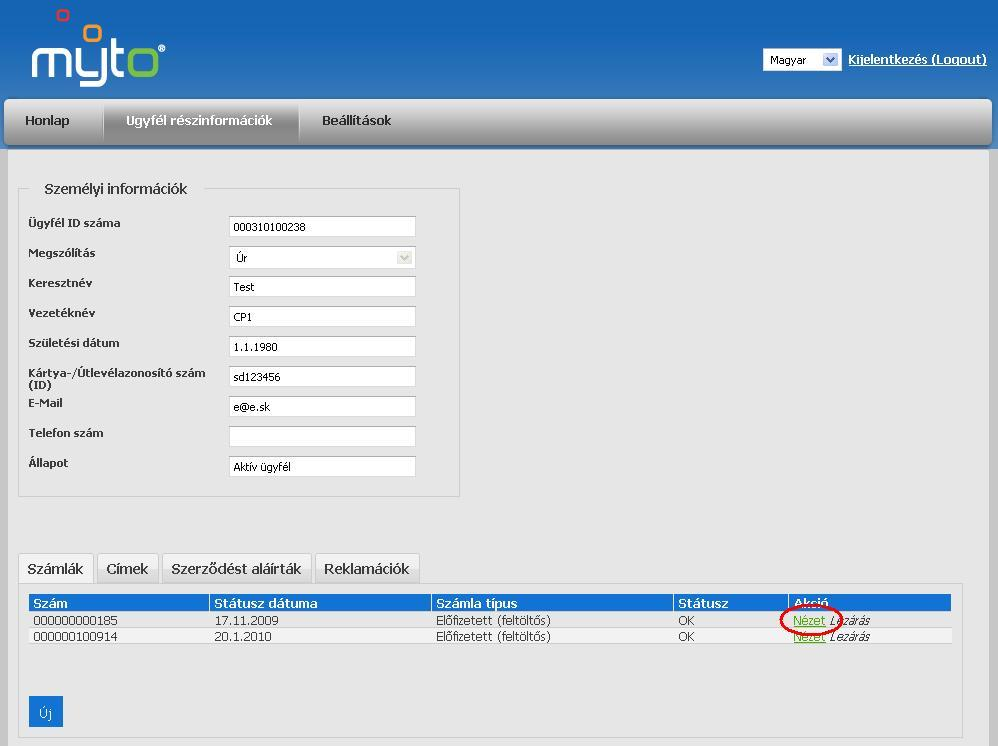
Task: Click the Személyi információk heading
Action: coord(115,189)
